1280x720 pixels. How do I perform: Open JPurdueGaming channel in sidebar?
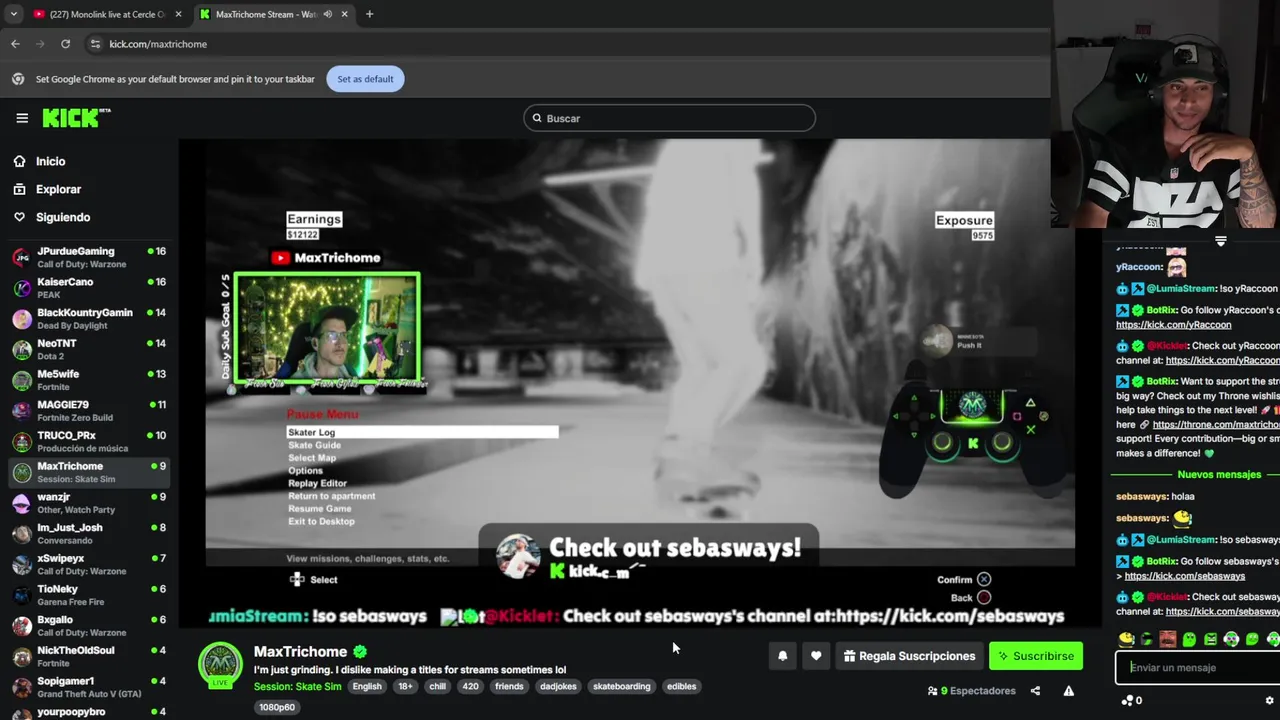pyautogui.click(x=89, y=257)
